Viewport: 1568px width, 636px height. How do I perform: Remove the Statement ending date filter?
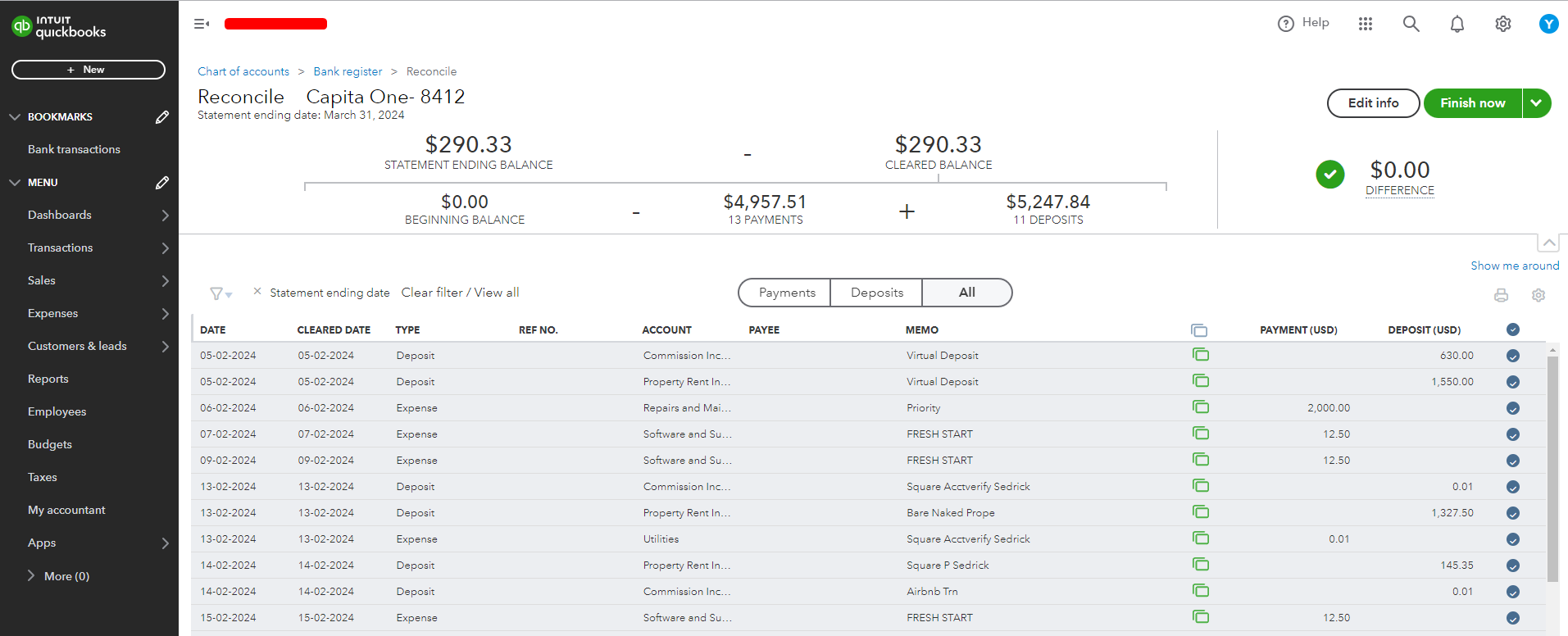(x=257, y=292)
